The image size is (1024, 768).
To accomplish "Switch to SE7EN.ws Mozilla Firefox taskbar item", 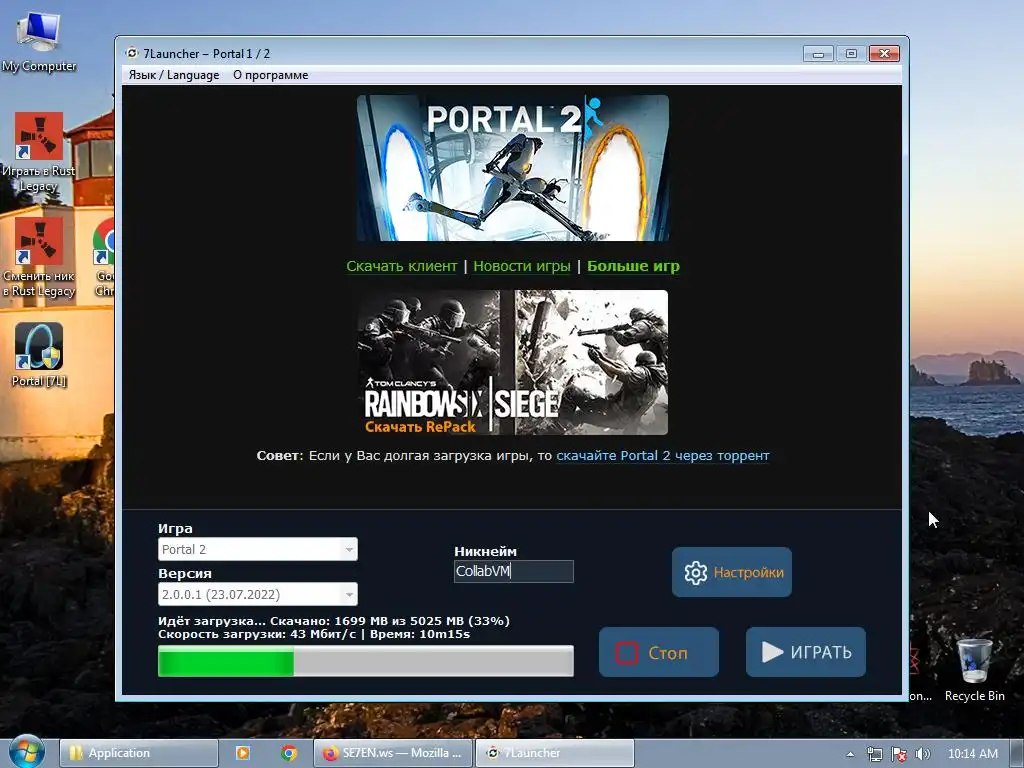I will coord(392,753).
